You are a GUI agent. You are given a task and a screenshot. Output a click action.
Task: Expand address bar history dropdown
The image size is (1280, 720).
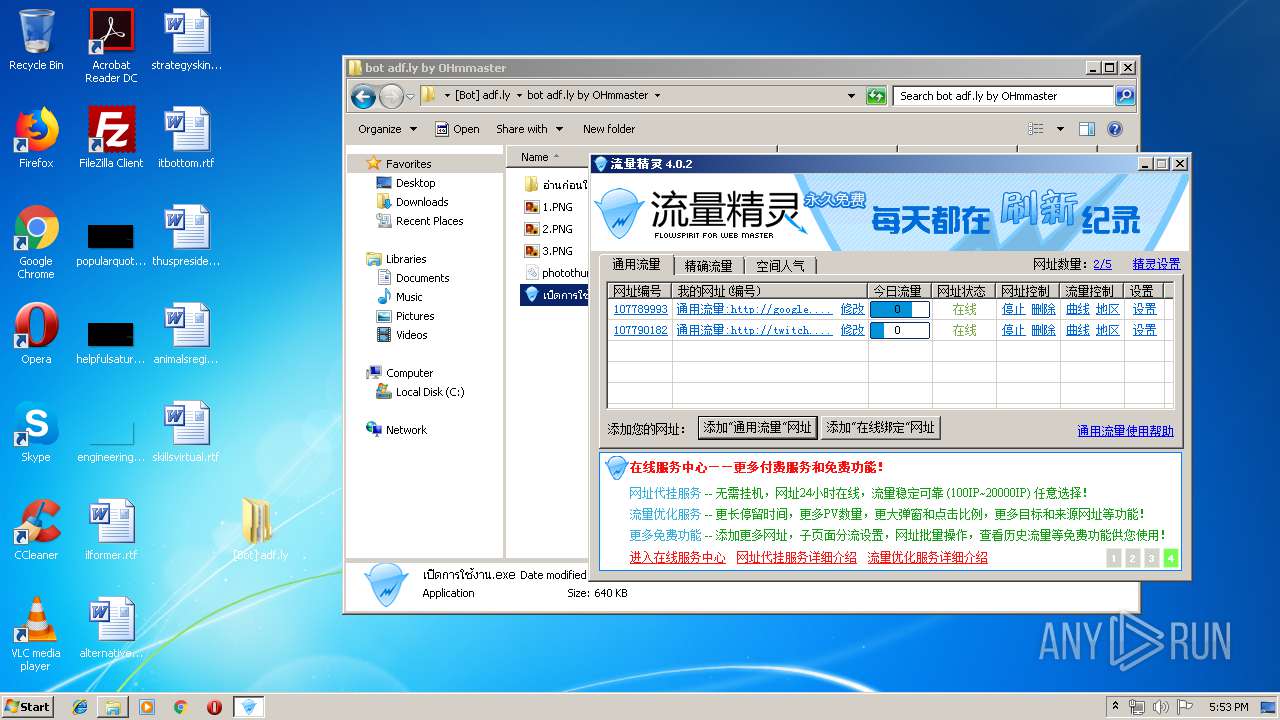[x=851, y=96]
